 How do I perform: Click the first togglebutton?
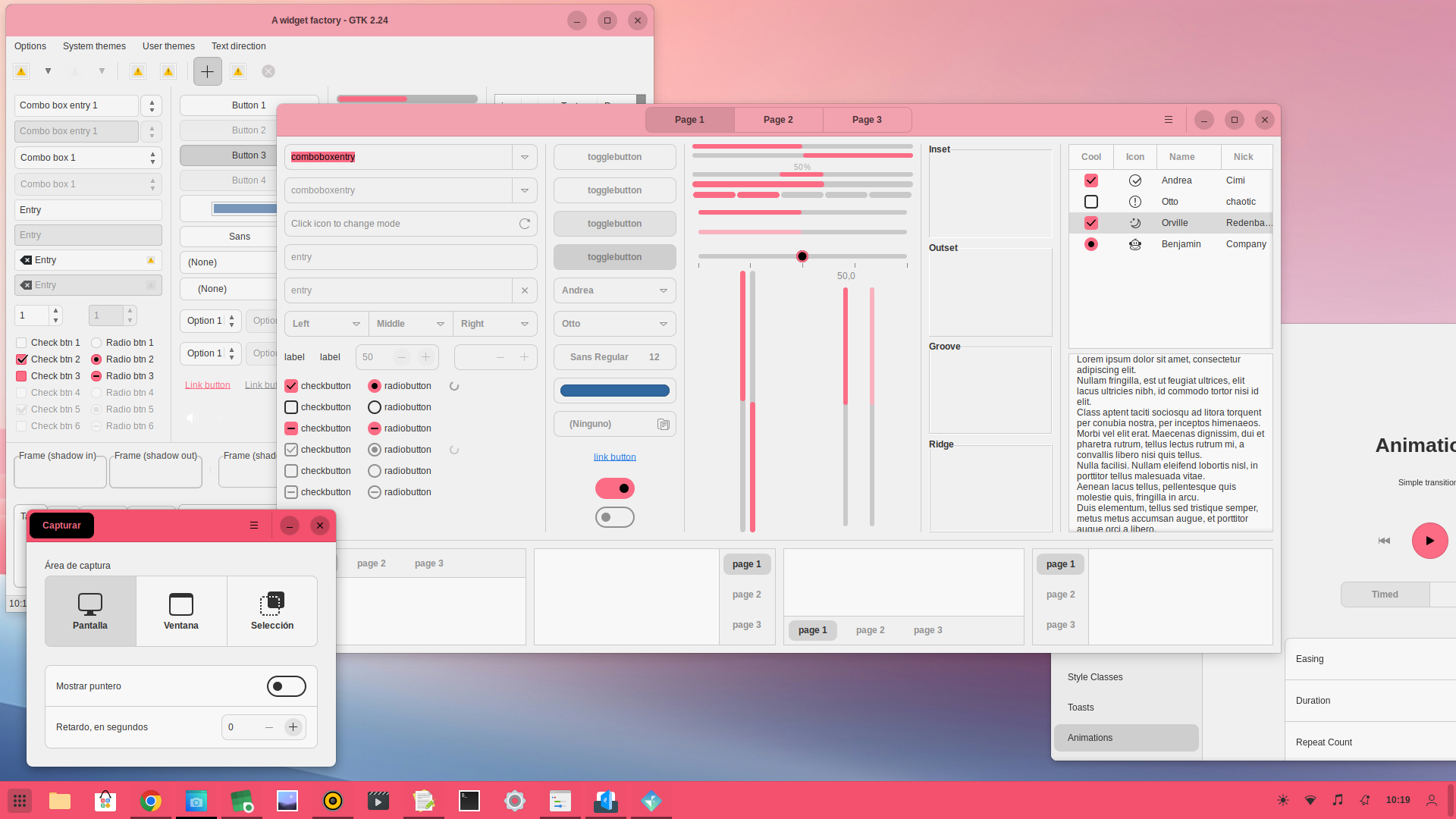click(x=615, y=157)
